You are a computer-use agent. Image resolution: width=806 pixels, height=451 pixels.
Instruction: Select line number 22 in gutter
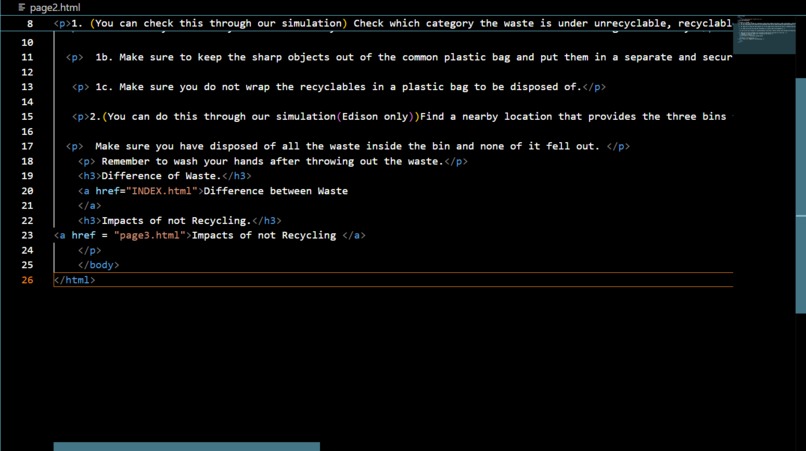tap(27, 221)
